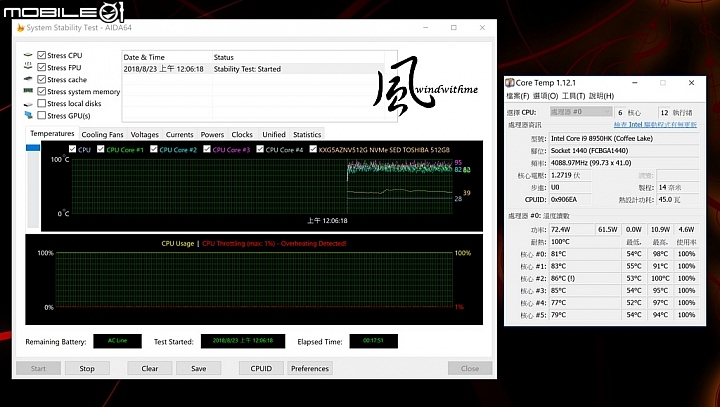Toggle the TOSHIBA 512GB NVMe graph checkbox
Image resolution: width=720 pixels, height=407 pixels.
point(313,149)
